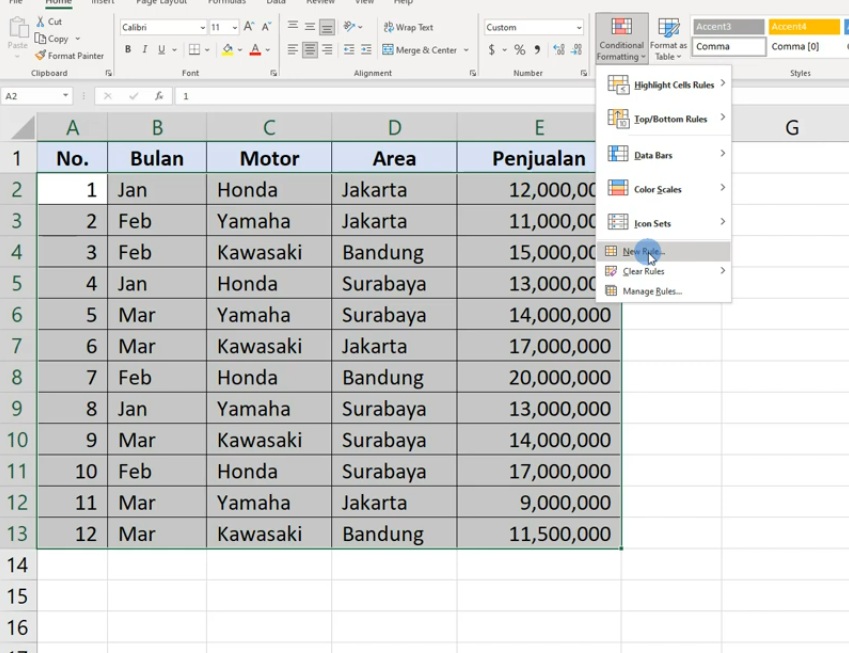This screenshot has height=653, width=849.
Task: Open Clear Rules submenu
Action: pos(664,271)
